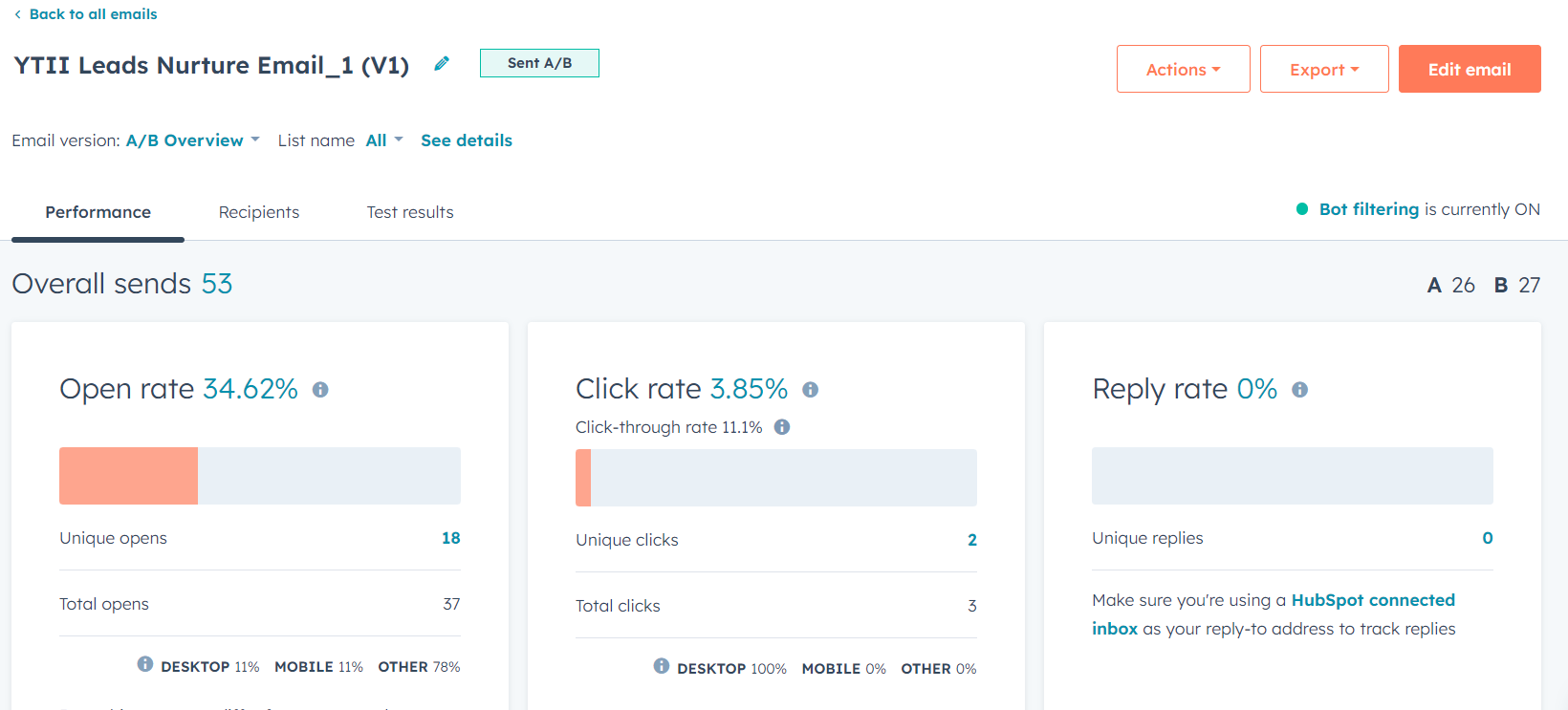Click info icon beside opens device breakdown
Screen dimensions: 1568x710
tap(145, 664)
